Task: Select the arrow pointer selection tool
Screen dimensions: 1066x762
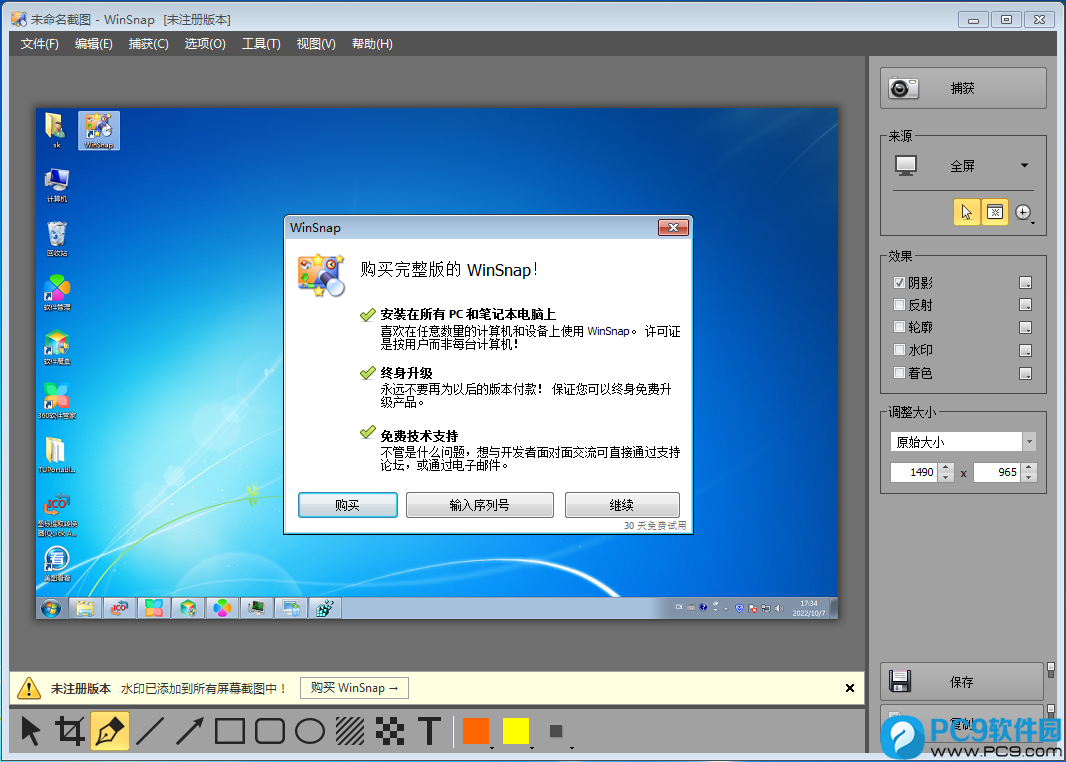Action: (31, 731)
